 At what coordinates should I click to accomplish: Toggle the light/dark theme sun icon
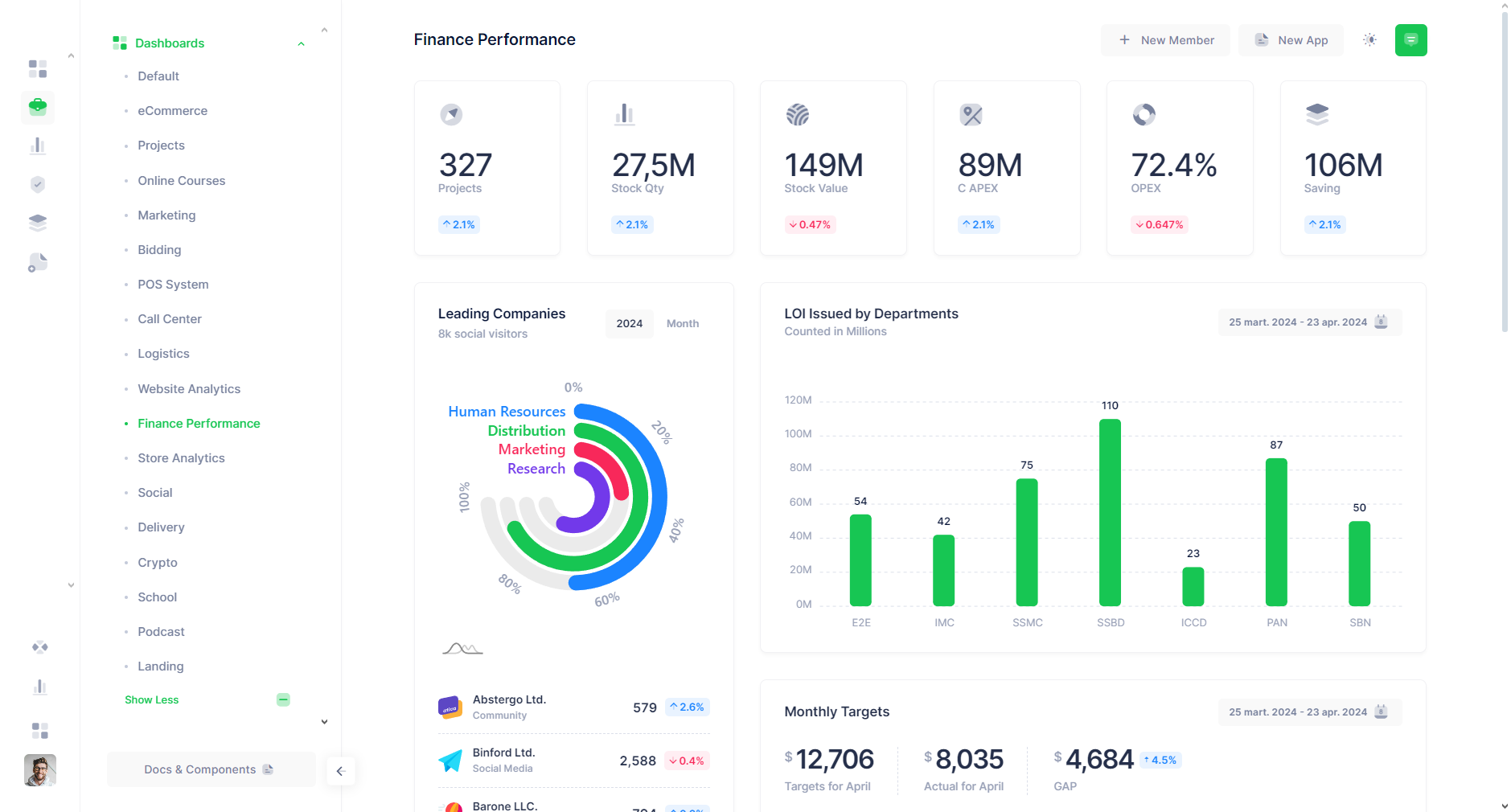pos(1370,40)
